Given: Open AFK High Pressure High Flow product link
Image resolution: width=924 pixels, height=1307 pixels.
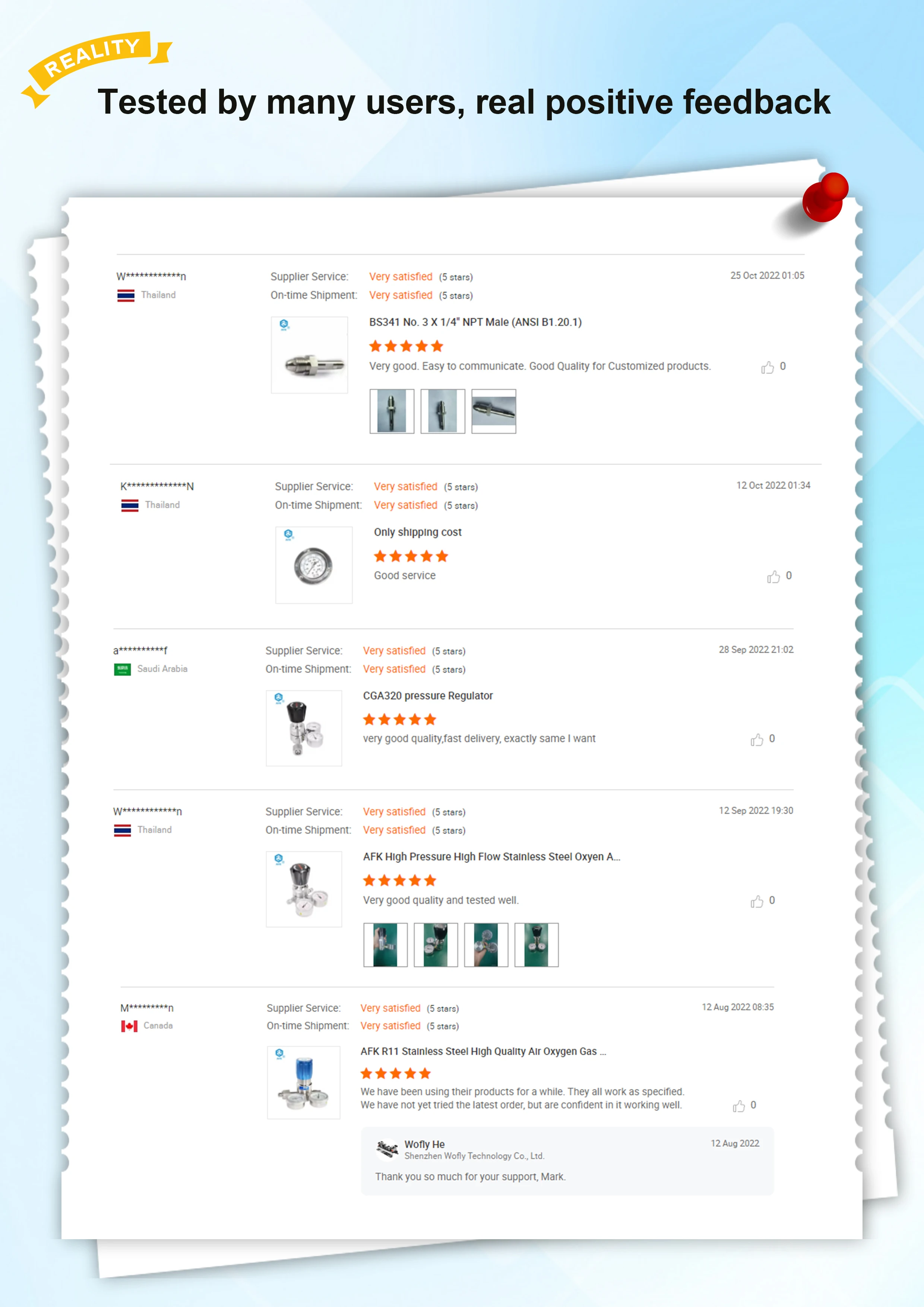Looking at the screenshot, I should 491,857.
